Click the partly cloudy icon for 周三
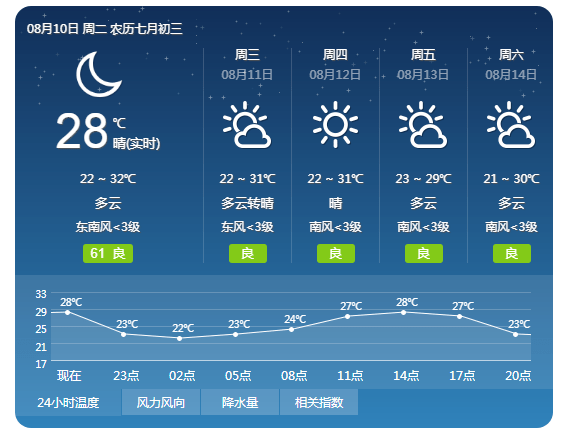 pyautogui.click(x=247, y=125)
